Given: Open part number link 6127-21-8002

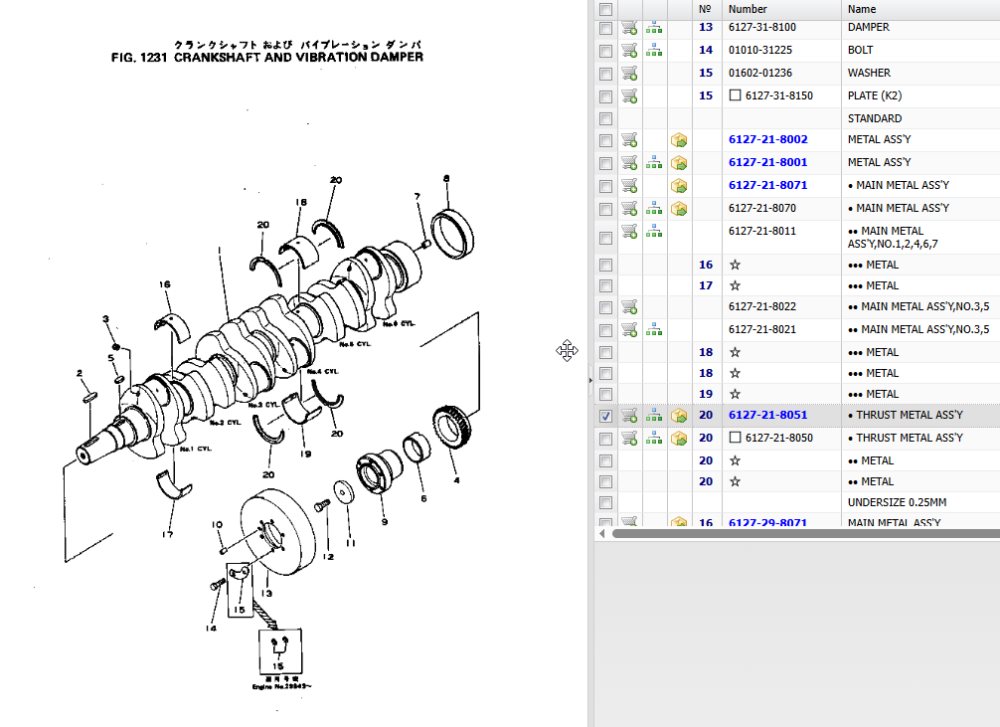Looking at the screenshot, I should click(768, 140).
